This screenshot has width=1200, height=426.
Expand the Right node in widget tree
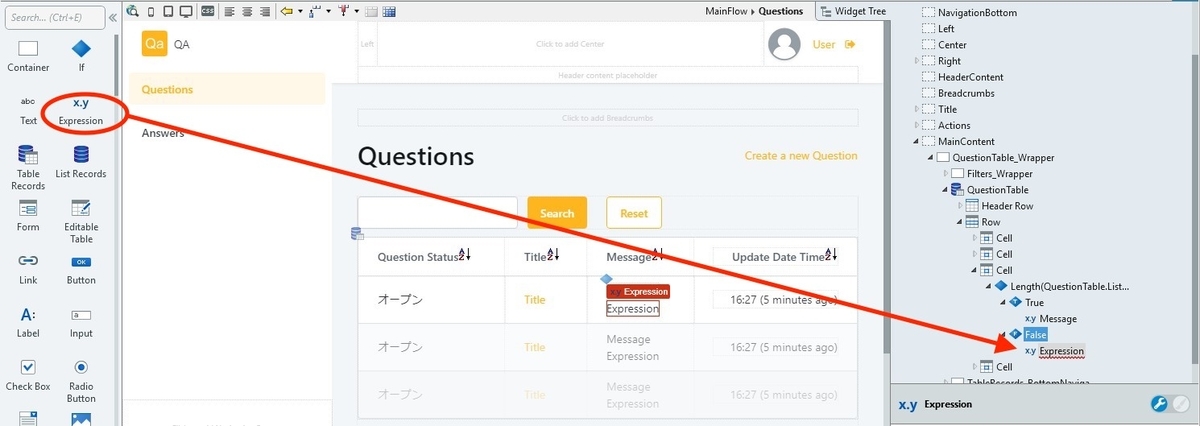pos(917,61)
